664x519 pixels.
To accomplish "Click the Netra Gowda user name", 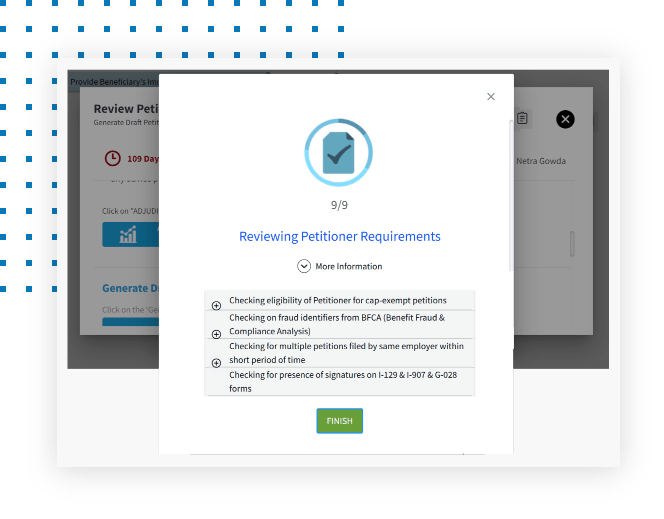I will pyautogui.click(x=540, y=161).
